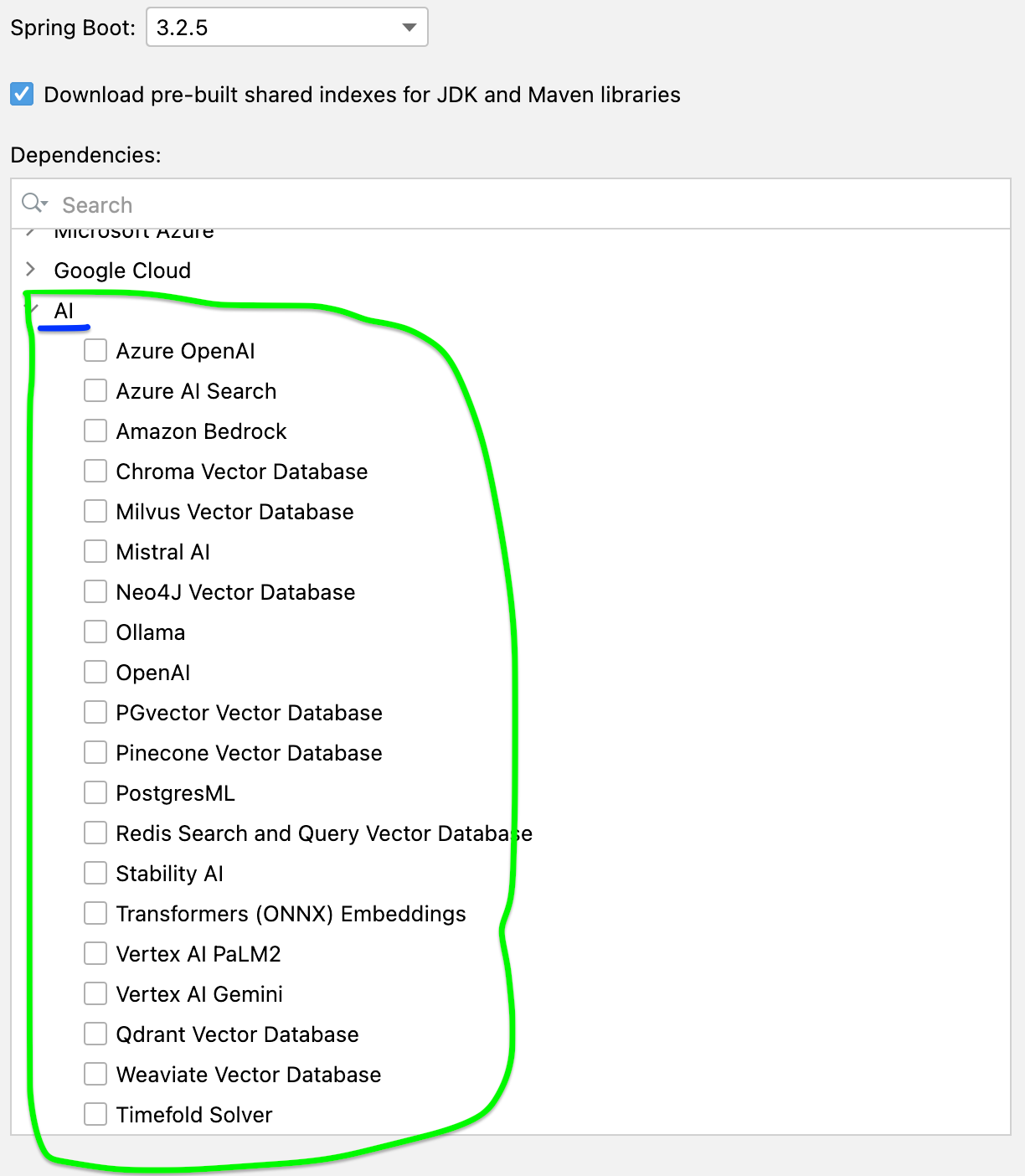Image resolution: width=1025 pixels, height=1176 pixels.
Task: Click the search magnifier icon
Action: (x=29, y=203)
